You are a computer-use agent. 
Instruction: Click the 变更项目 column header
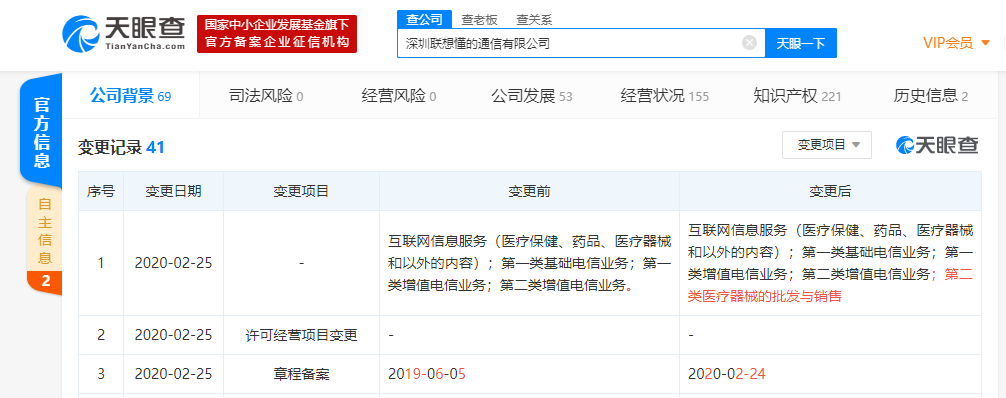302,191
